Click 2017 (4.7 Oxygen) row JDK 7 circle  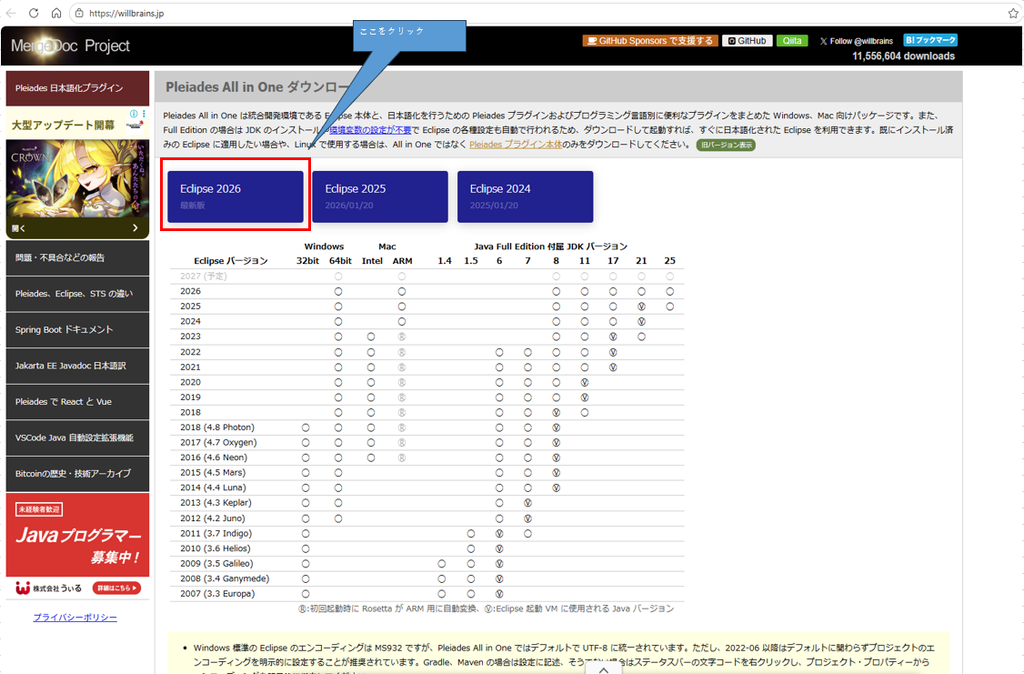pos(528,442)
